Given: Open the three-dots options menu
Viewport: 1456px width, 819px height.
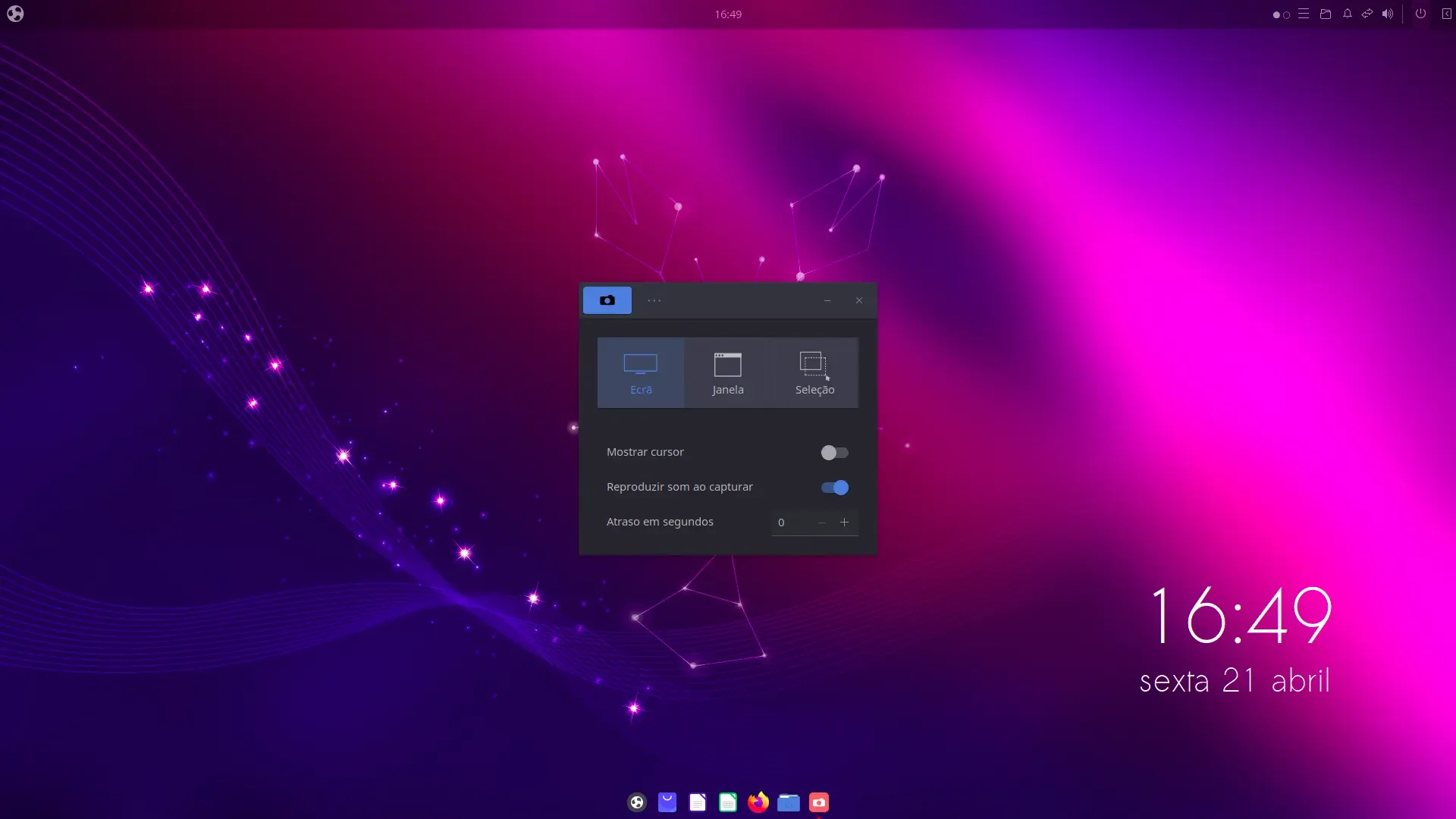Looking at the screenshot, I should click(x=654, y=300).
